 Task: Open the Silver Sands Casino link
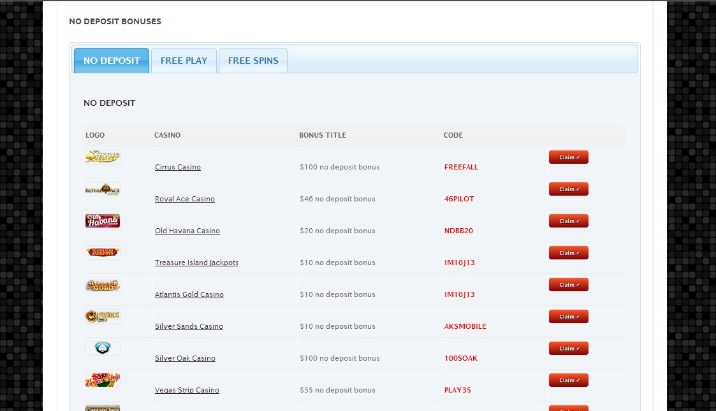[x=189, y=327]
